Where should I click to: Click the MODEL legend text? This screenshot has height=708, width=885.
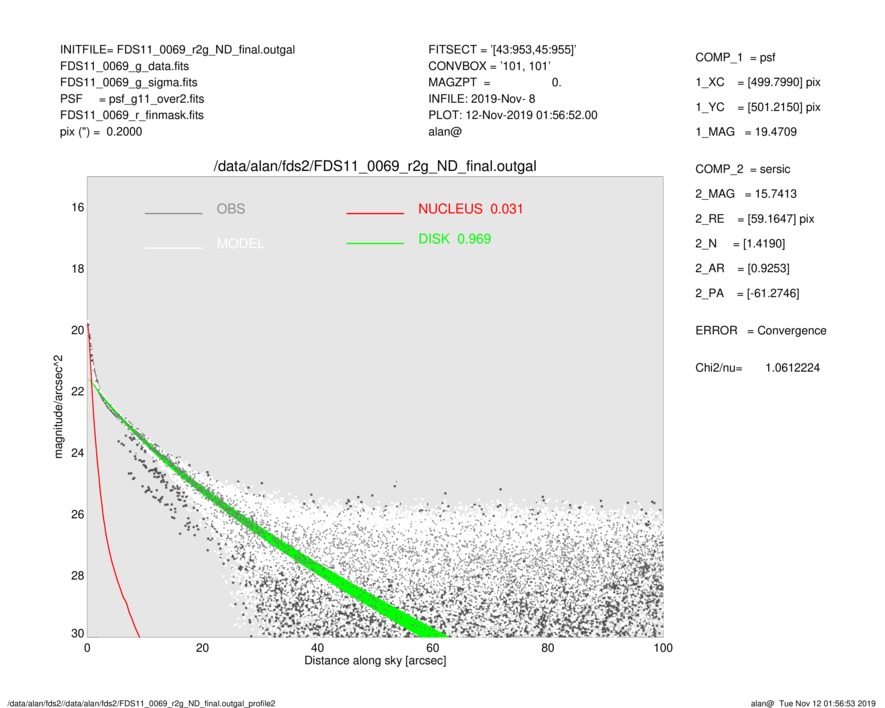(x=240, y=244)
